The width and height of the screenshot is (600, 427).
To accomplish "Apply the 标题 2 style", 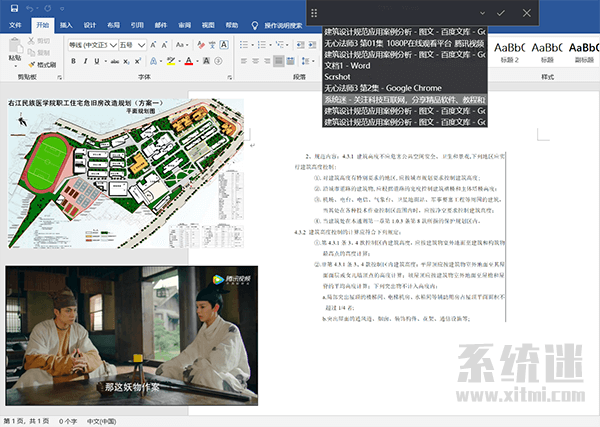I will tap(510, 52).
